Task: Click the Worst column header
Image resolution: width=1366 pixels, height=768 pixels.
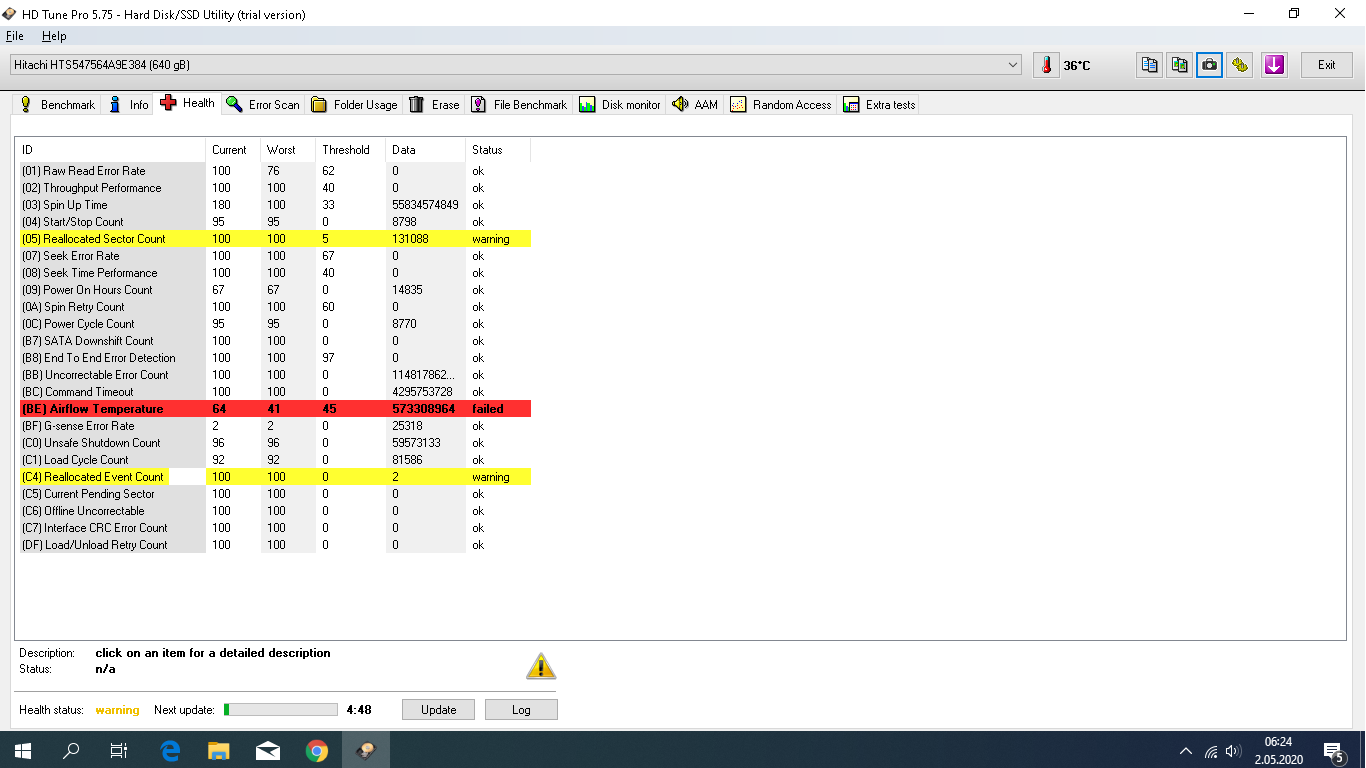Action: point(288,150)
